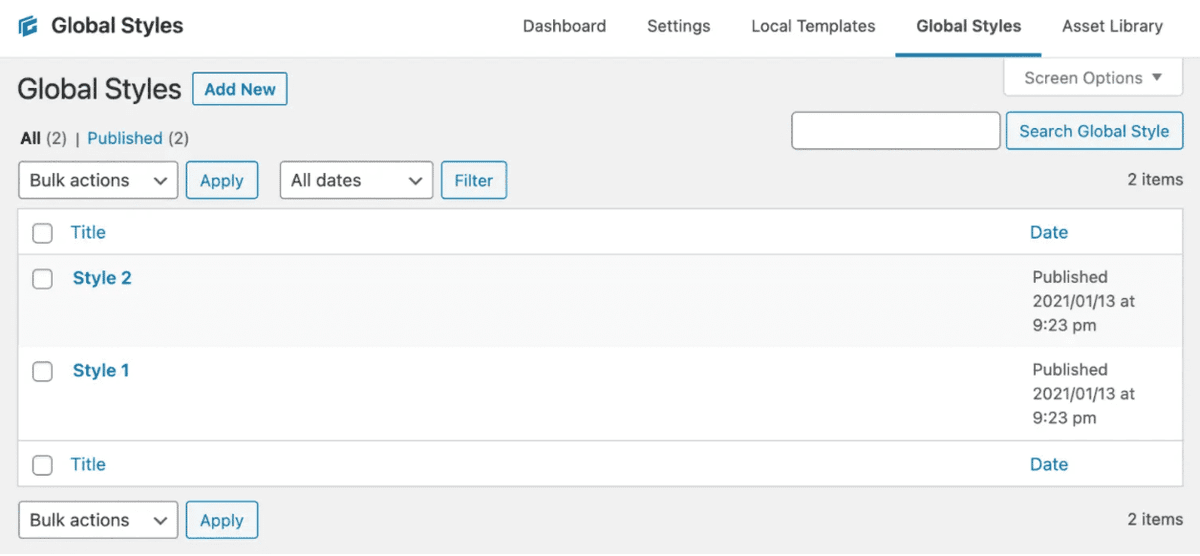Click the Add New button
This screenshot has width=1200, height=556.
pos(240,89)
